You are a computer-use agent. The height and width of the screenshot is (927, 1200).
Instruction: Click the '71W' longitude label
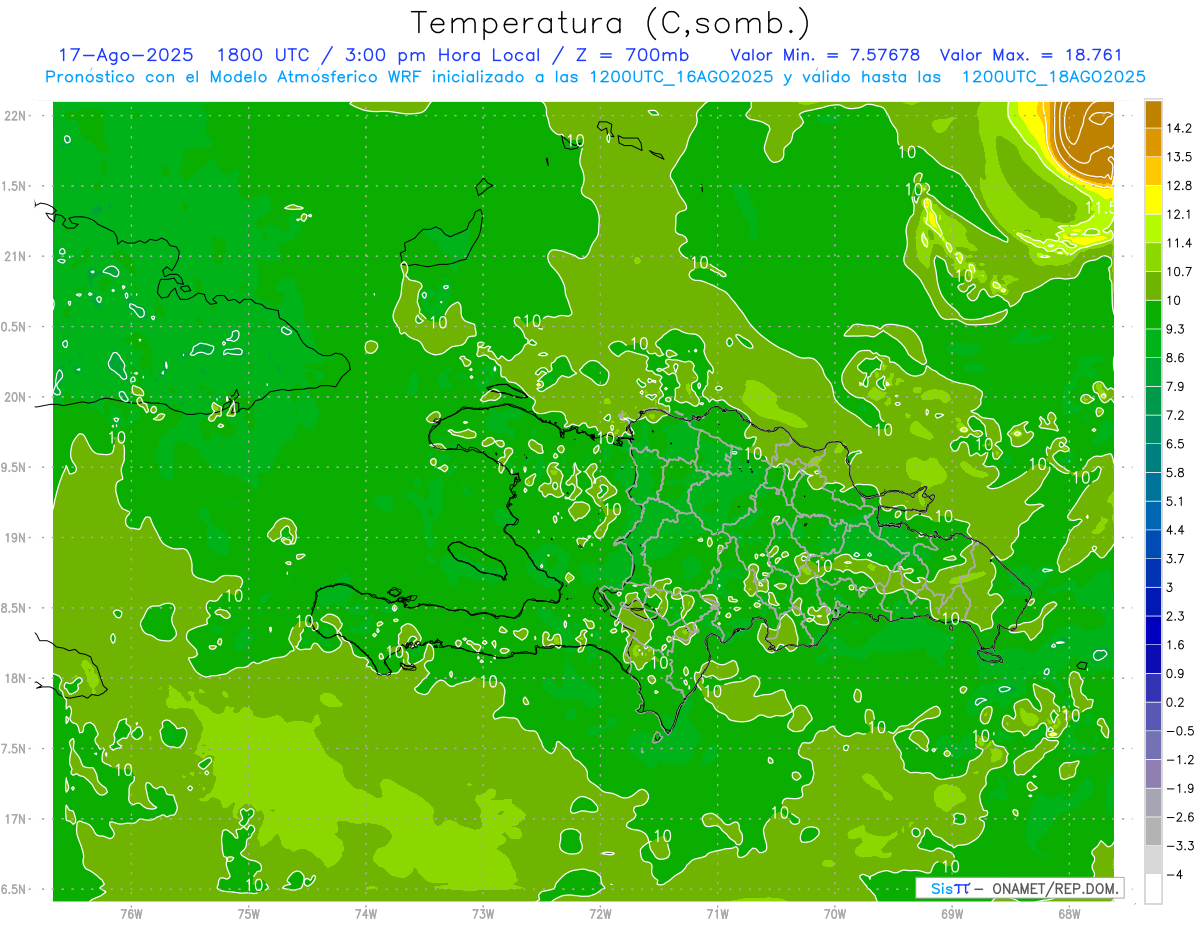coord(717,913)
